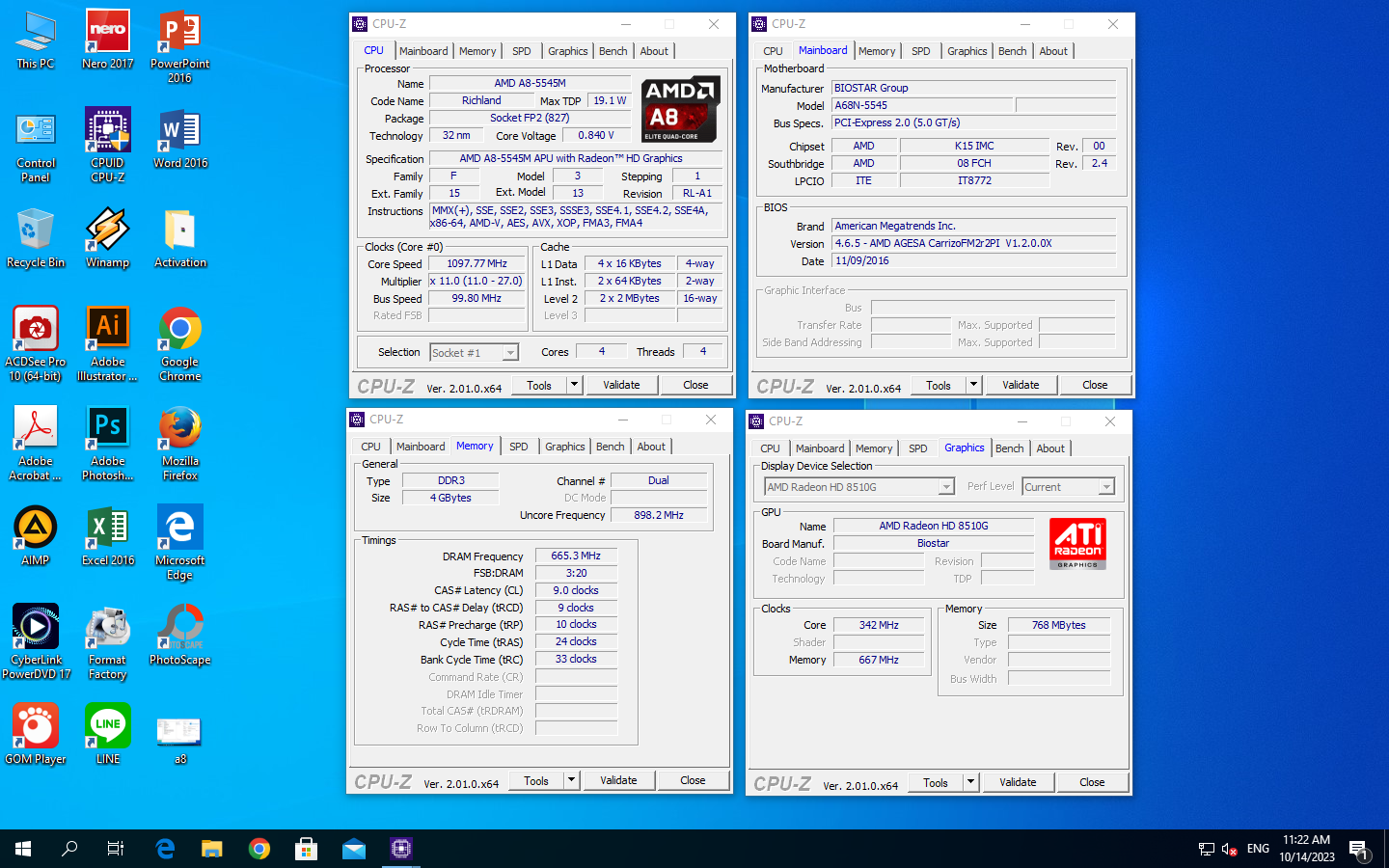Click the Google Chrome desktop shortcut

click(x=180, y=344)
